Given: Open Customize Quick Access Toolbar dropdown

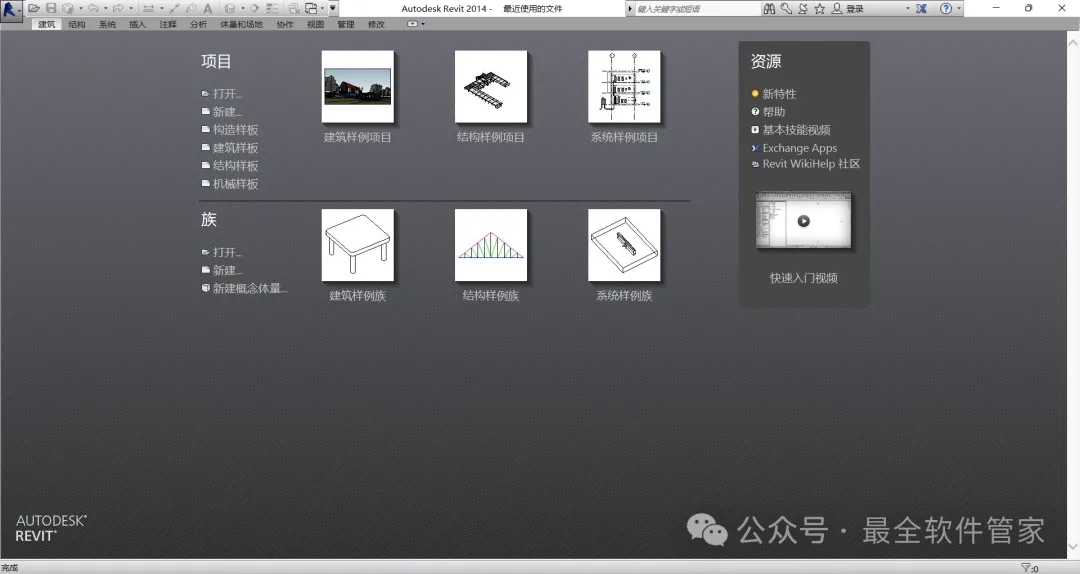Looking at the screenshot, I should (x=333, y=8).
